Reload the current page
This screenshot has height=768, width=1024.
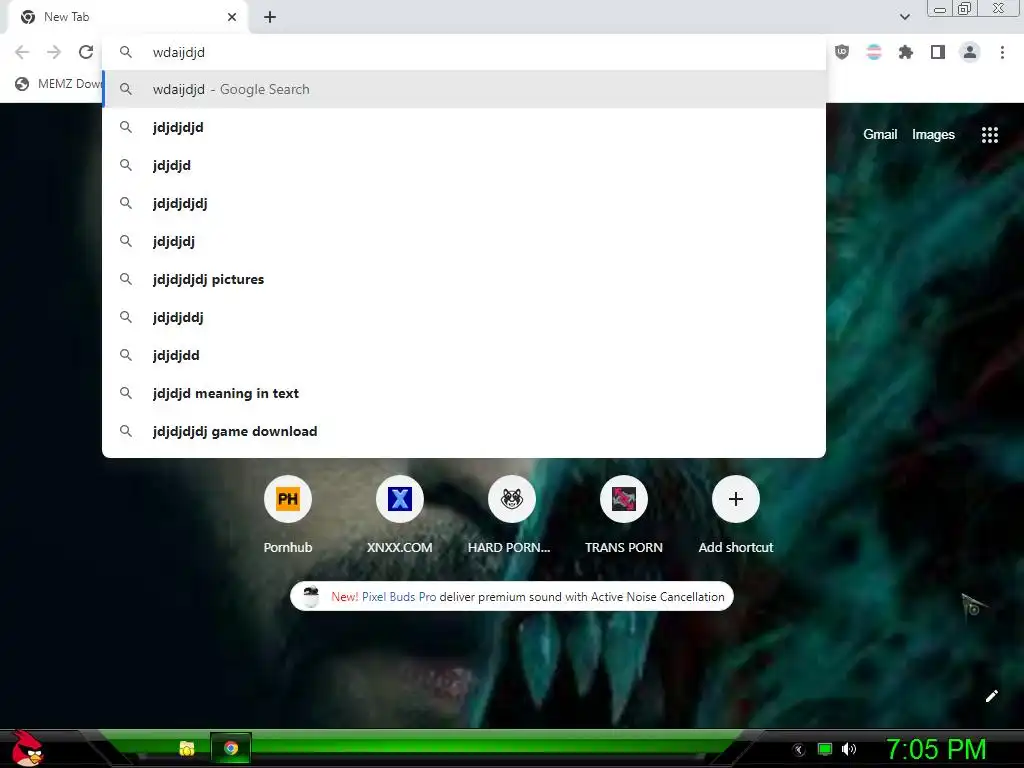[86, 52]
